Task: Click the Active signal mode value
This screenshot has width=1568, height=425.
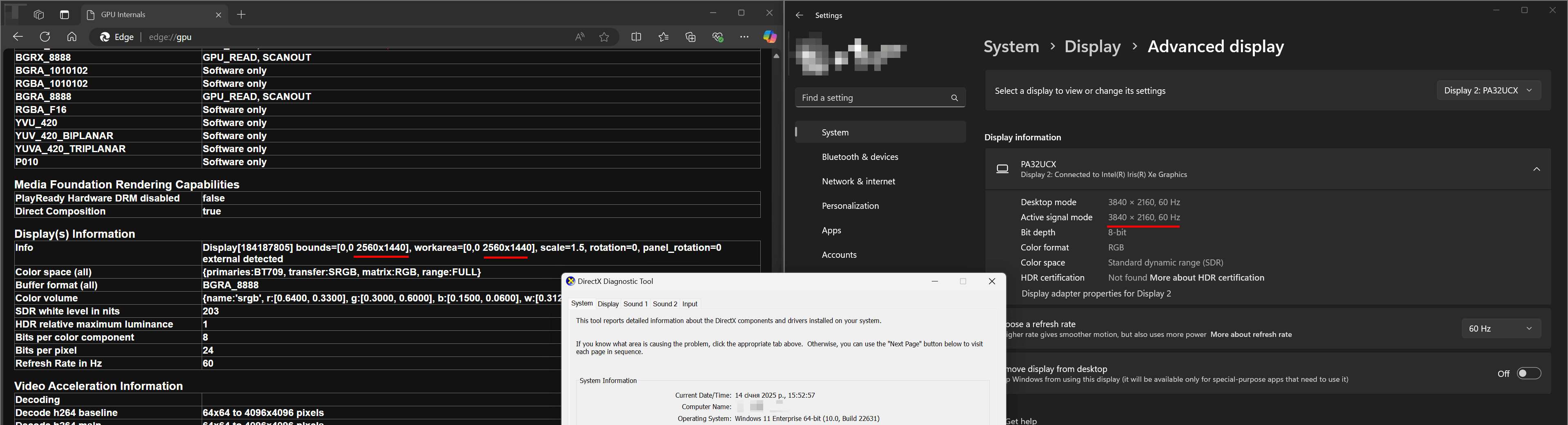Action: coord(1144,217)
